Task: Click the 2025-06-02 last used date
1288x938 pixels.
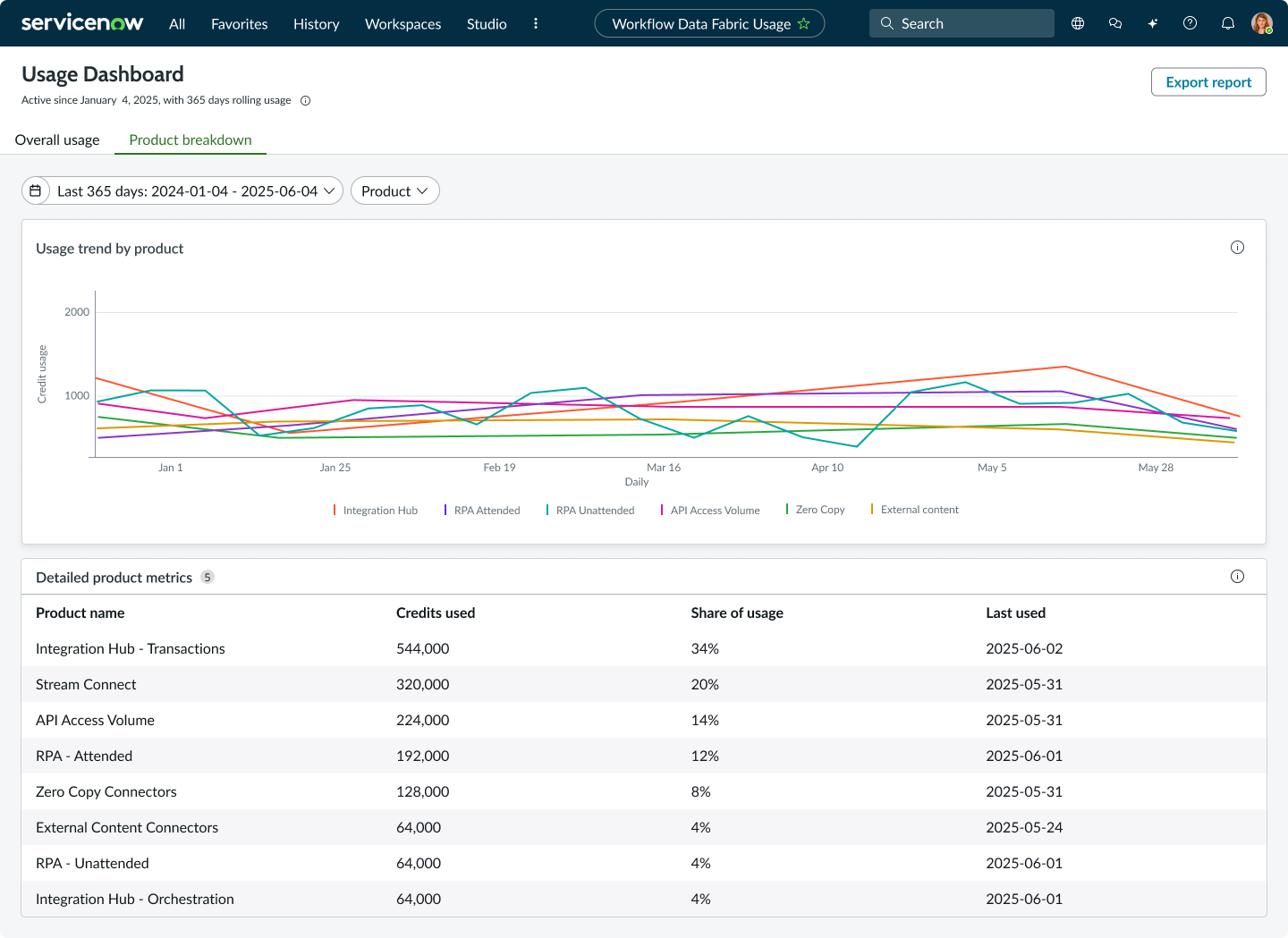Action: 1024,648
